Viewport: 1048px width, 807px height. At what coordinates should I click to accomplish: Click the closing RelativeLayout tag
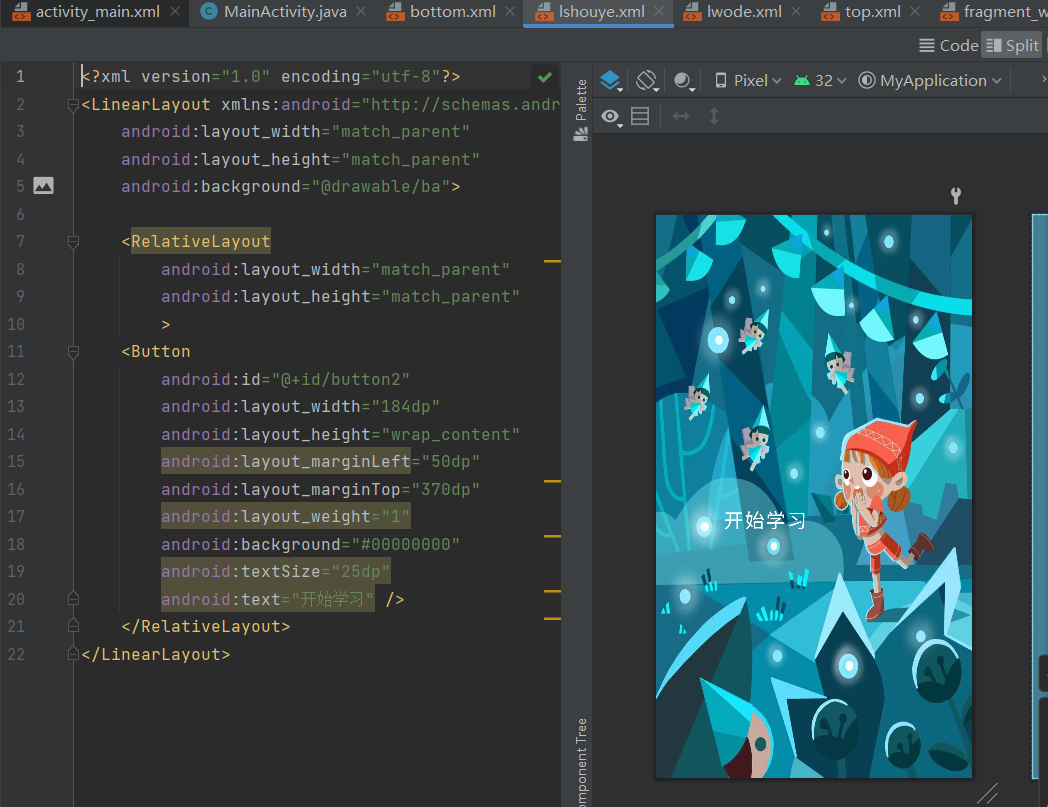(205, 626)
